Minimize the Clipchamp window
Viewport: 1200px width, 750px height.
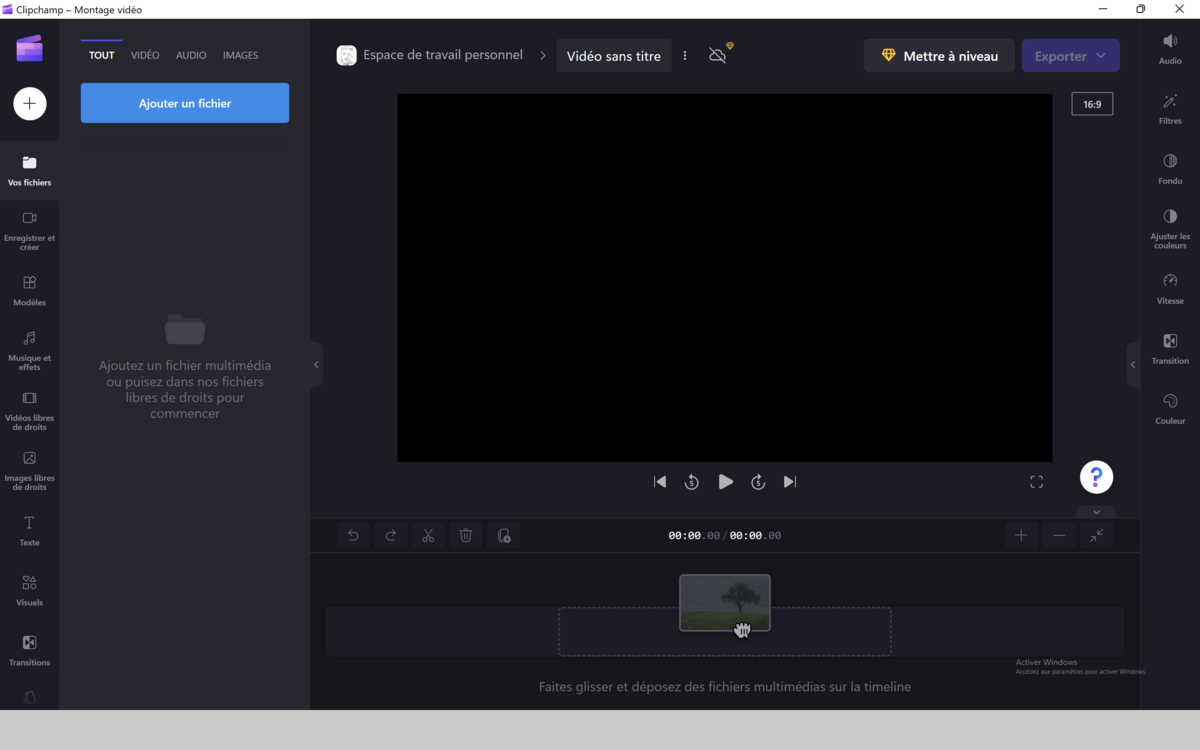tap(1103, 9)
